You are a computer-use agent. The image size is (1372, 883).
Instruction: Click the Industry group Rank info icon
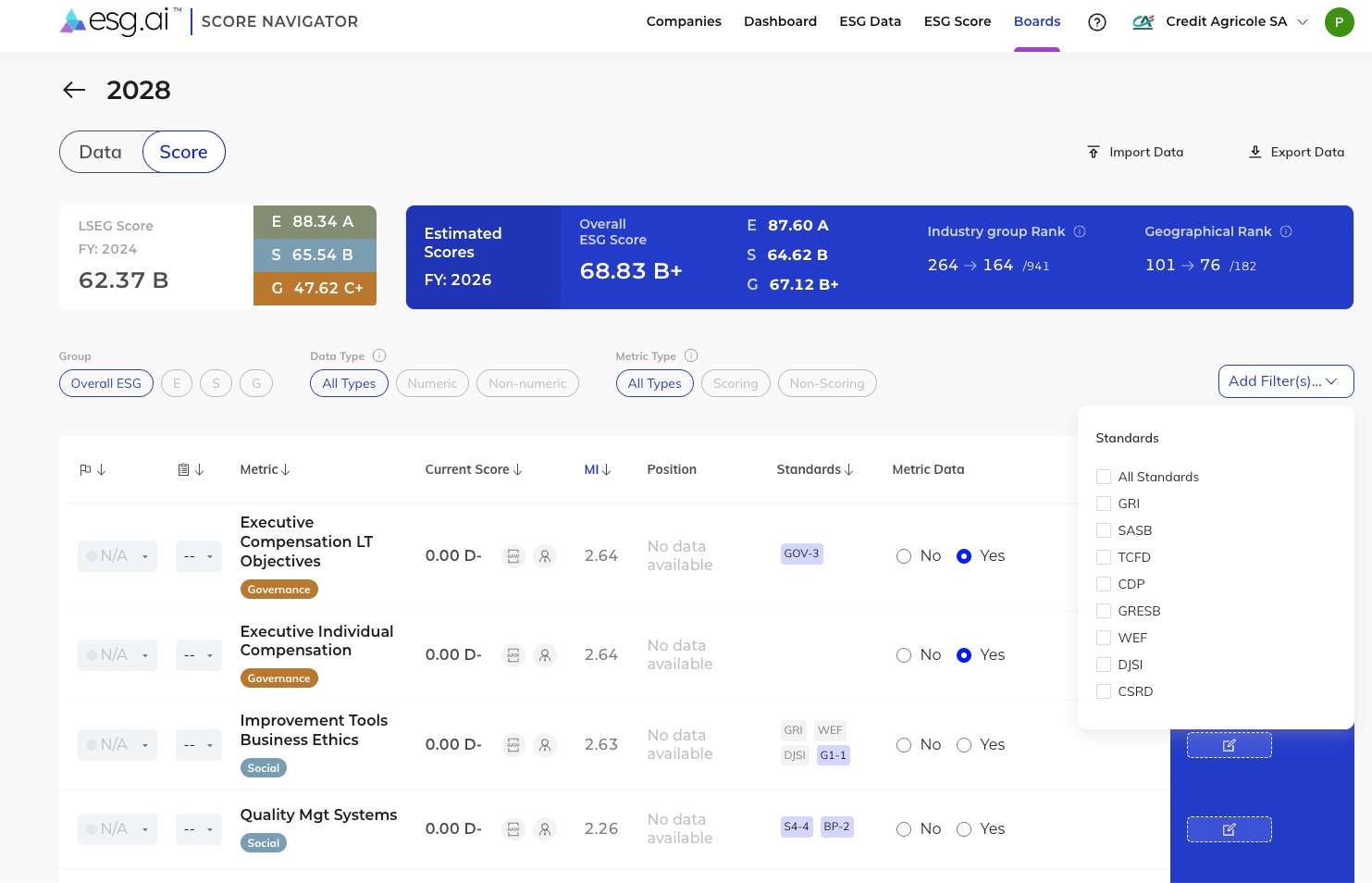click(x=1080, y=231)
